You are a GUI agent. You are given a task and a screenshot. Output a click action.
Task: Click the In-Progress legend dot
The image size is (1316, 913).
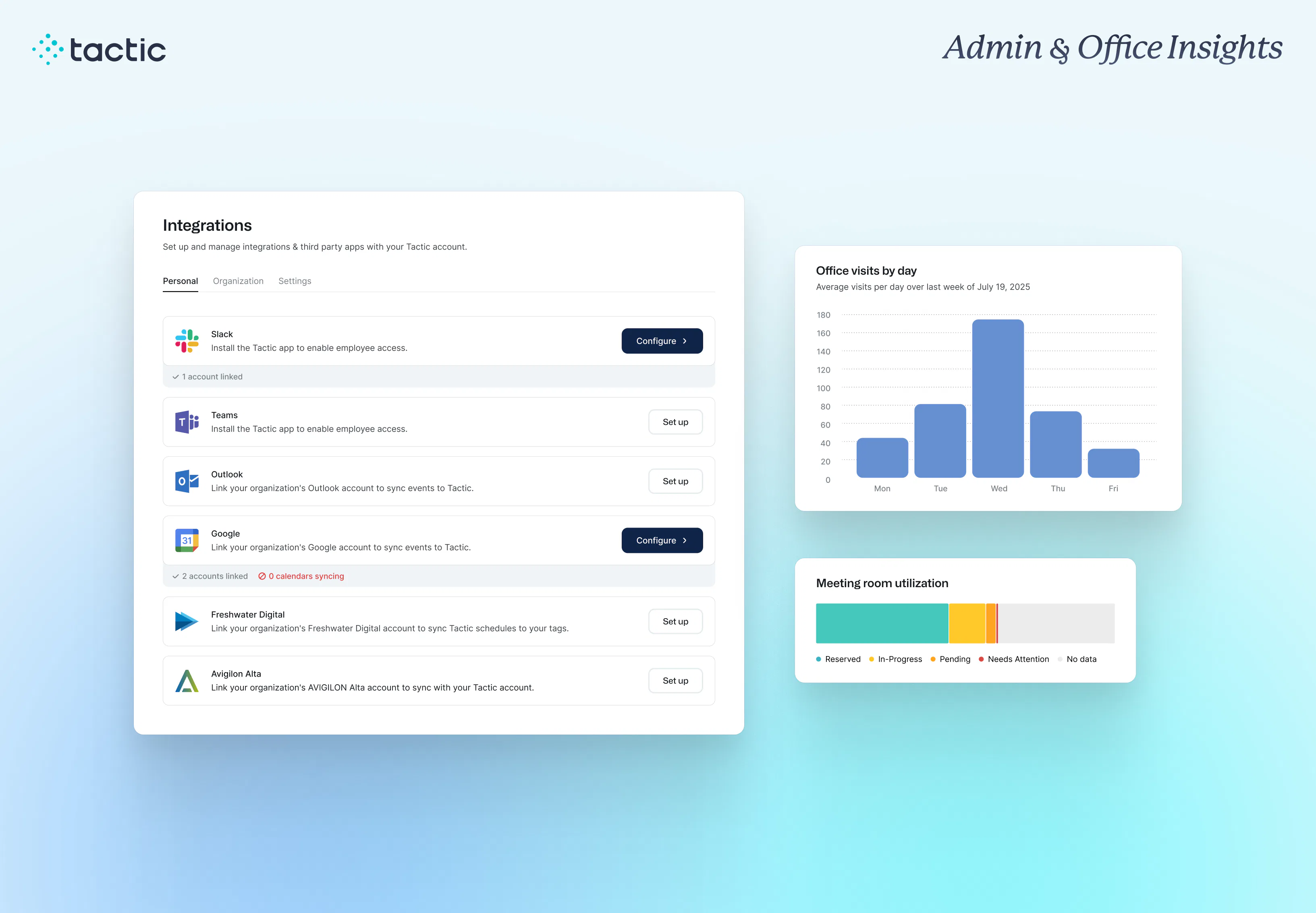tap(872, 660)
